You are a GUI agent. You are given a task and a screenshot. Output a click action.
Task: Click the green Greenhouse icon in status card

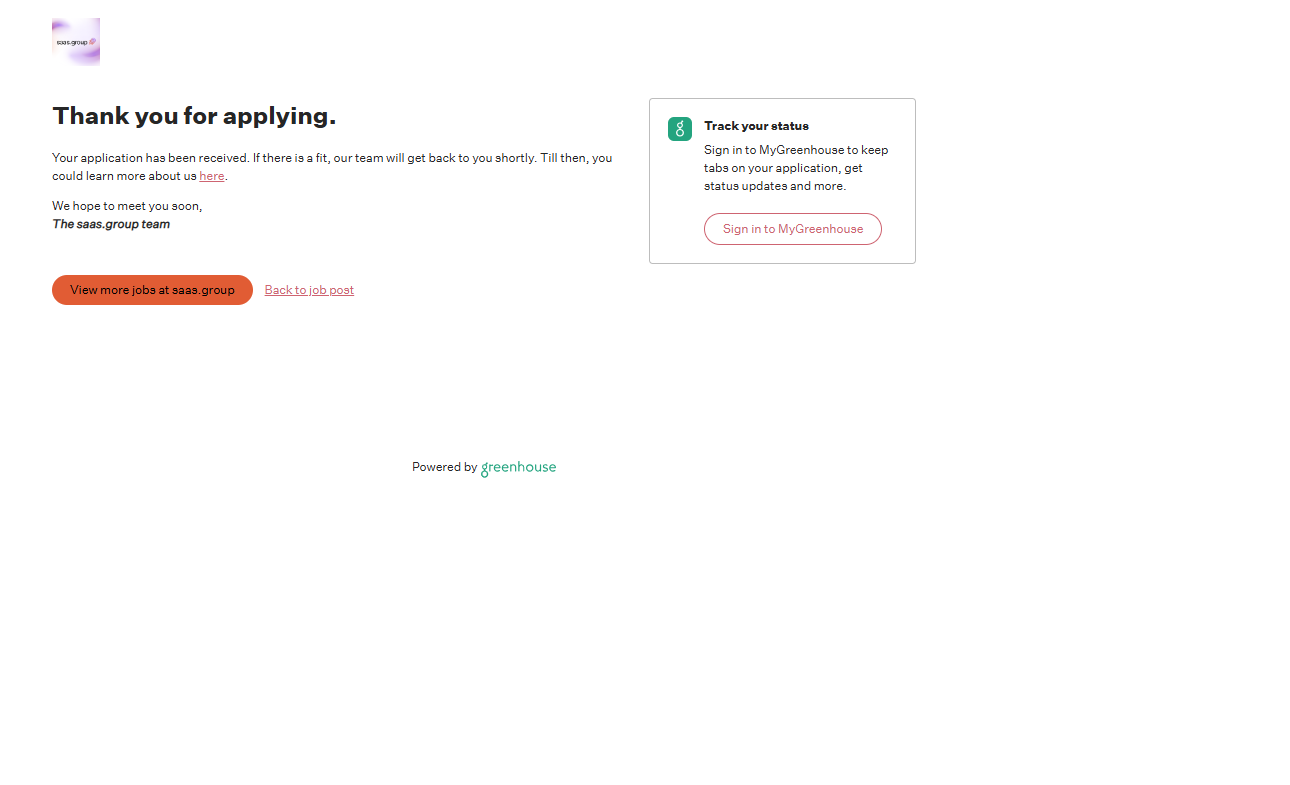[680, 129]
